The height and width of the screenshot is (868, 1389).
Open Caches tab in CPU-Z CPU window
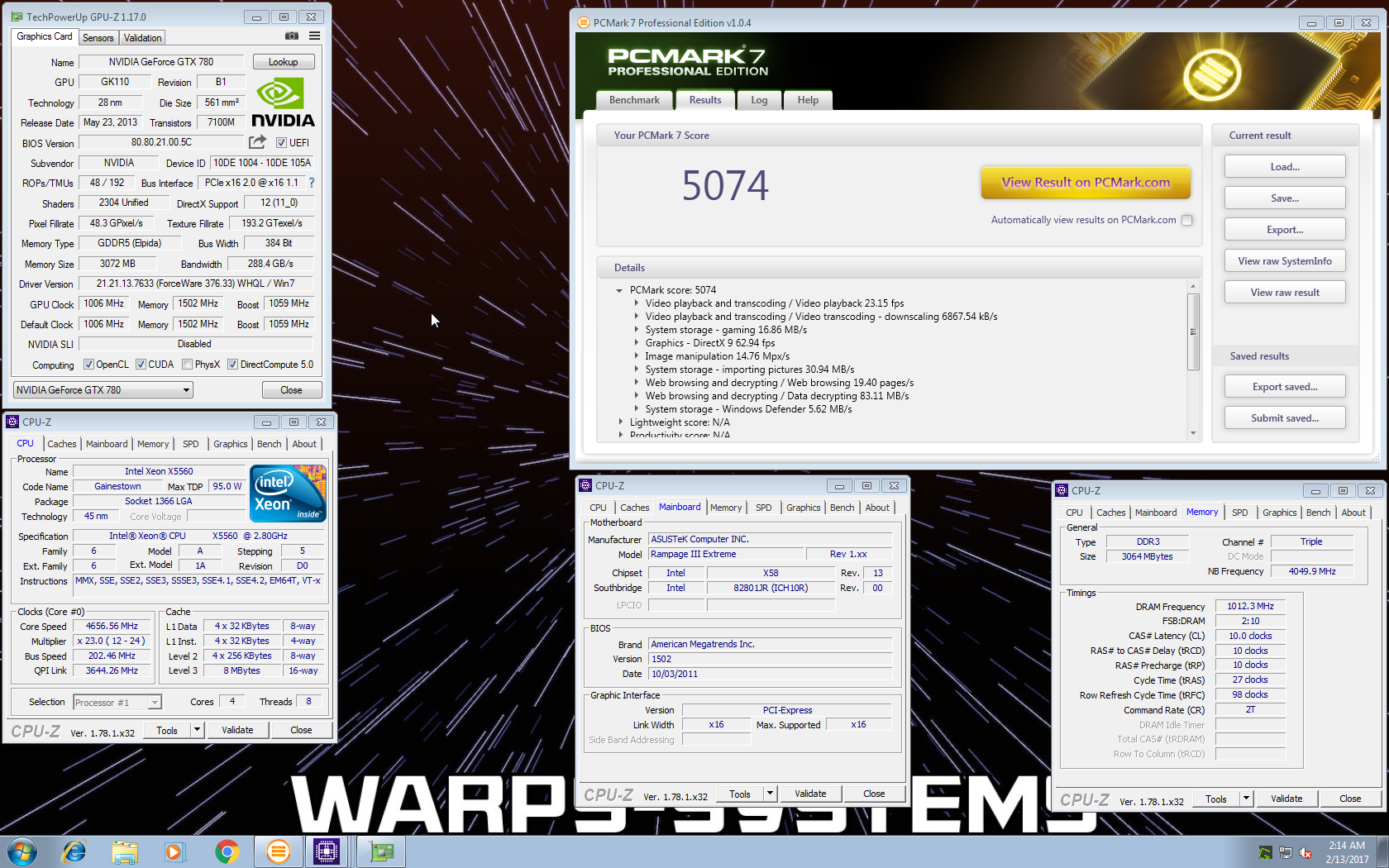[x=61, y=444]
